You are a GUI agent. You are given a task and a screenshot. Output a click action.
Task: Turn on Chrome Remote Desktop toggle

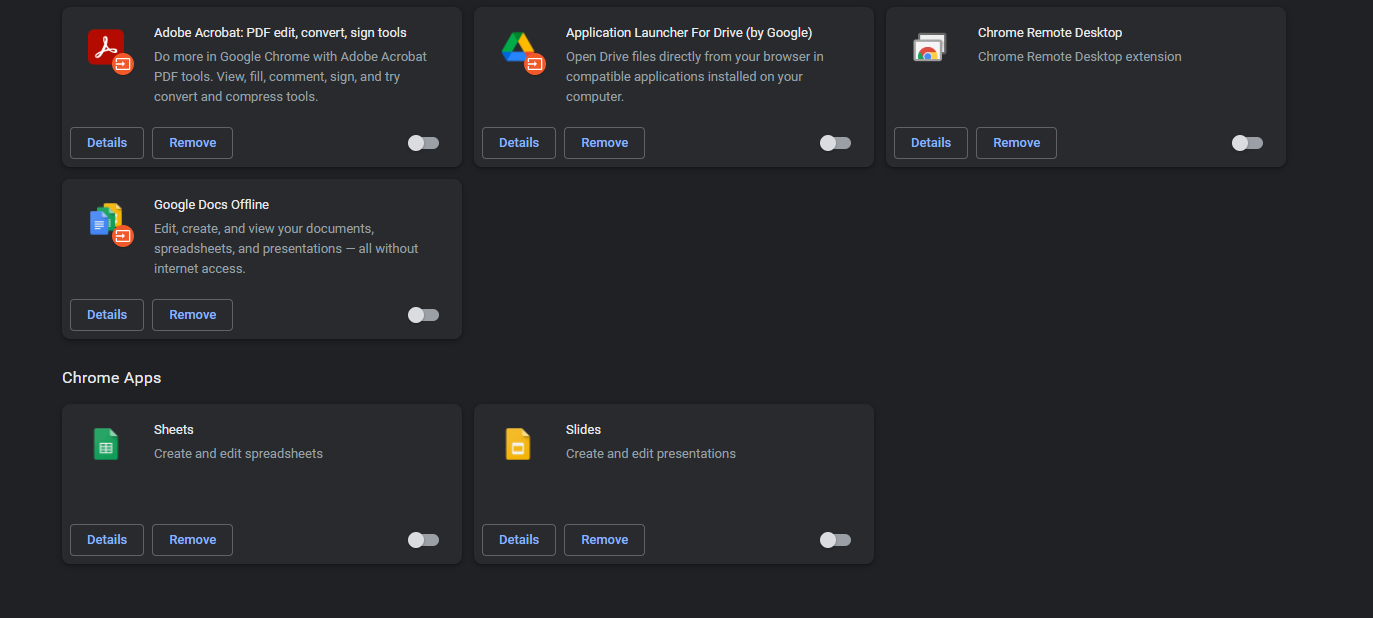1247,143
